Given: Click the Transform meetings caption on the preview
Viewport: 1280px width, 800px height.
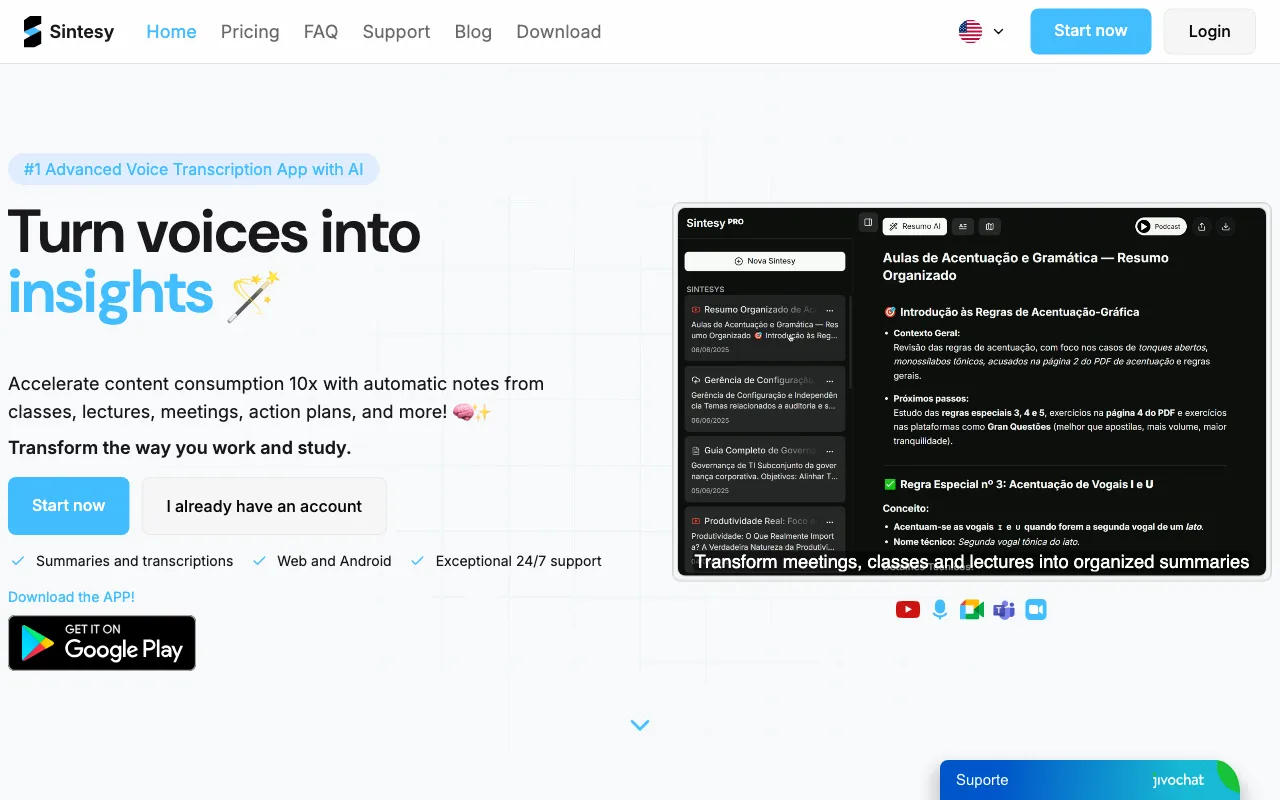Looking at the screenshot, I should [972, 562].
